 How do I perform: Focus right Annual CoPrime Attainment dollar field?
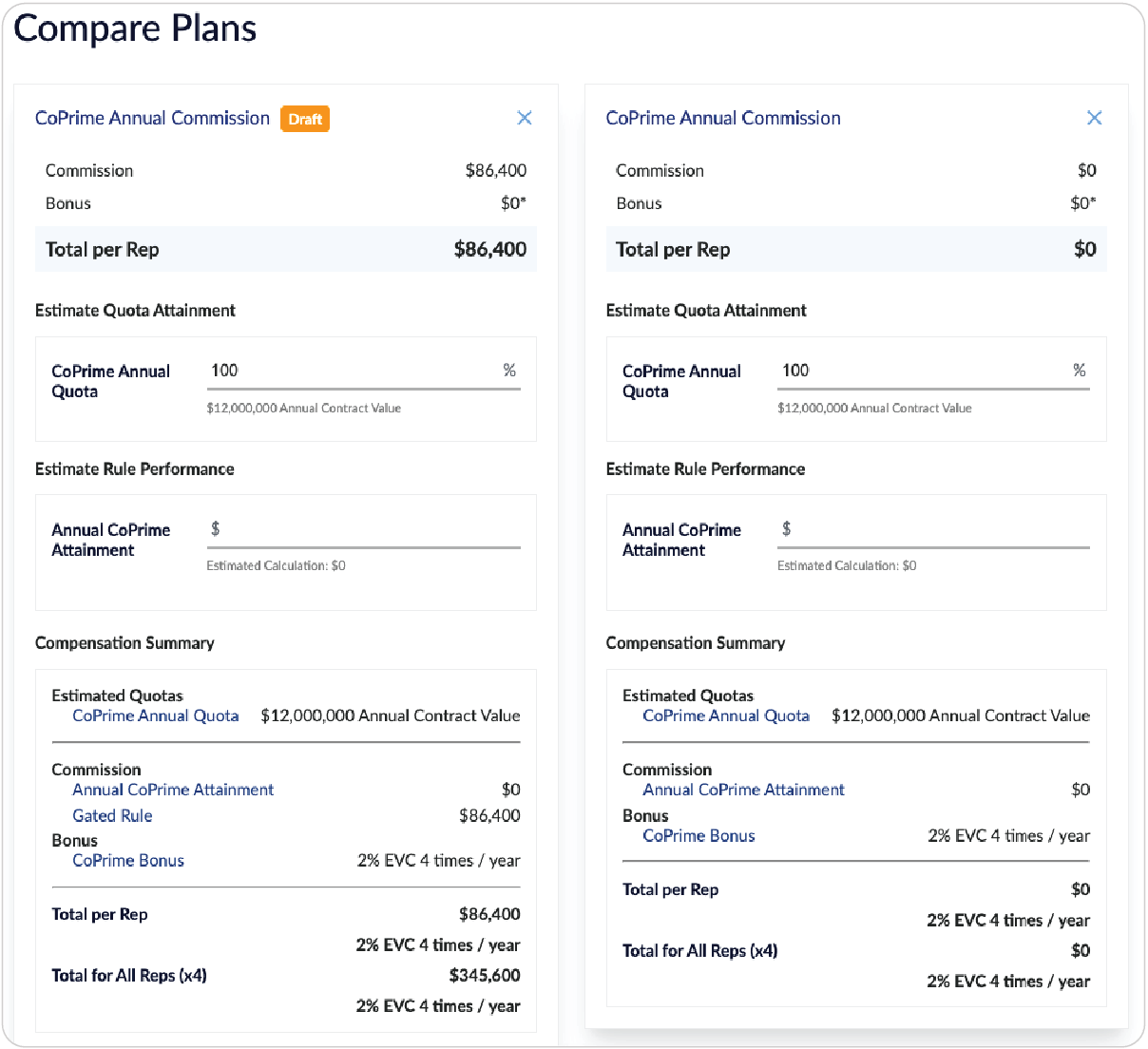pyautogui.click(x=933, y=530)
